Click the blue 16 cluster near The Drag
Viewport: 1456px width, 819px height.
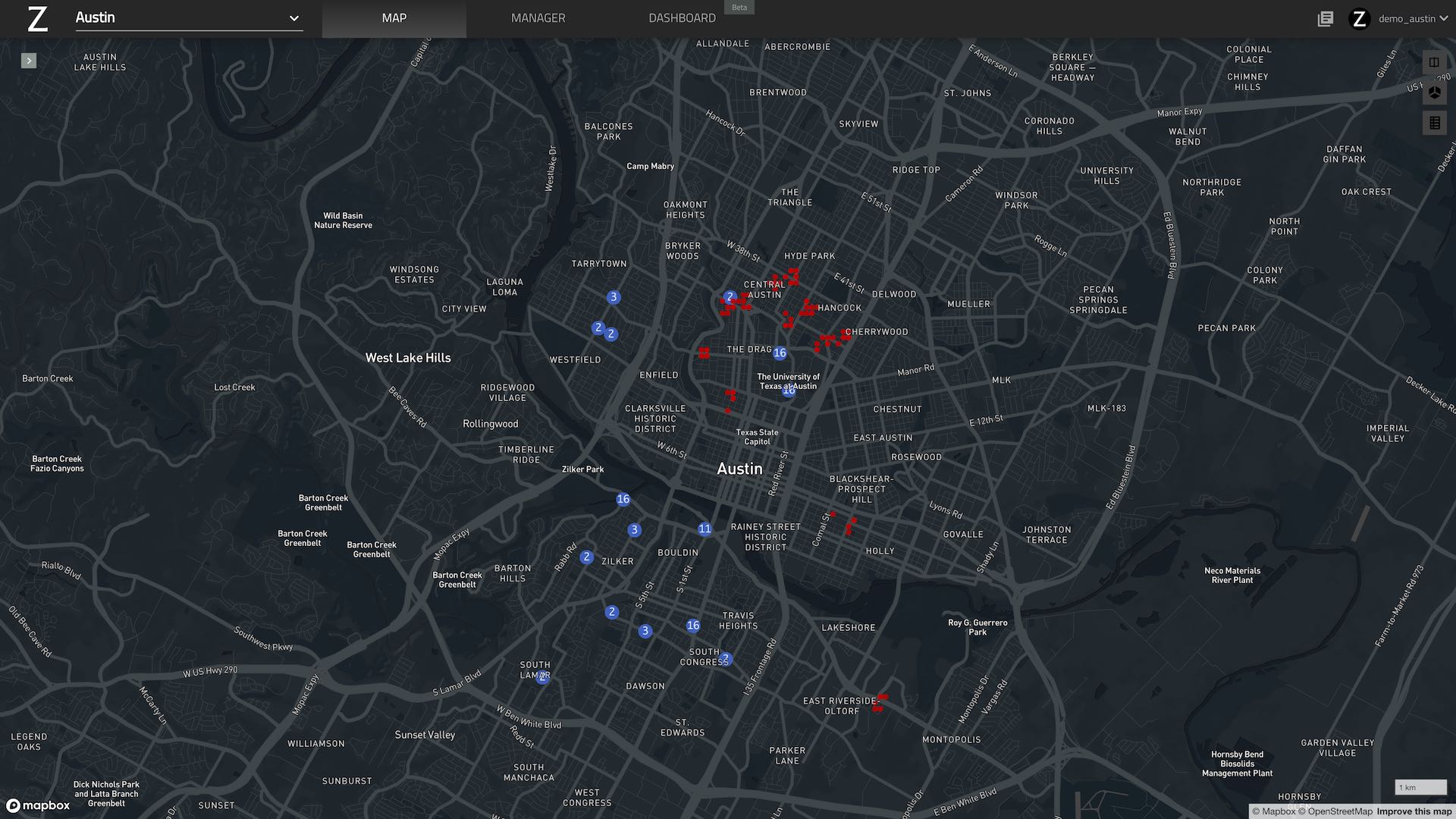click(780, 352)
